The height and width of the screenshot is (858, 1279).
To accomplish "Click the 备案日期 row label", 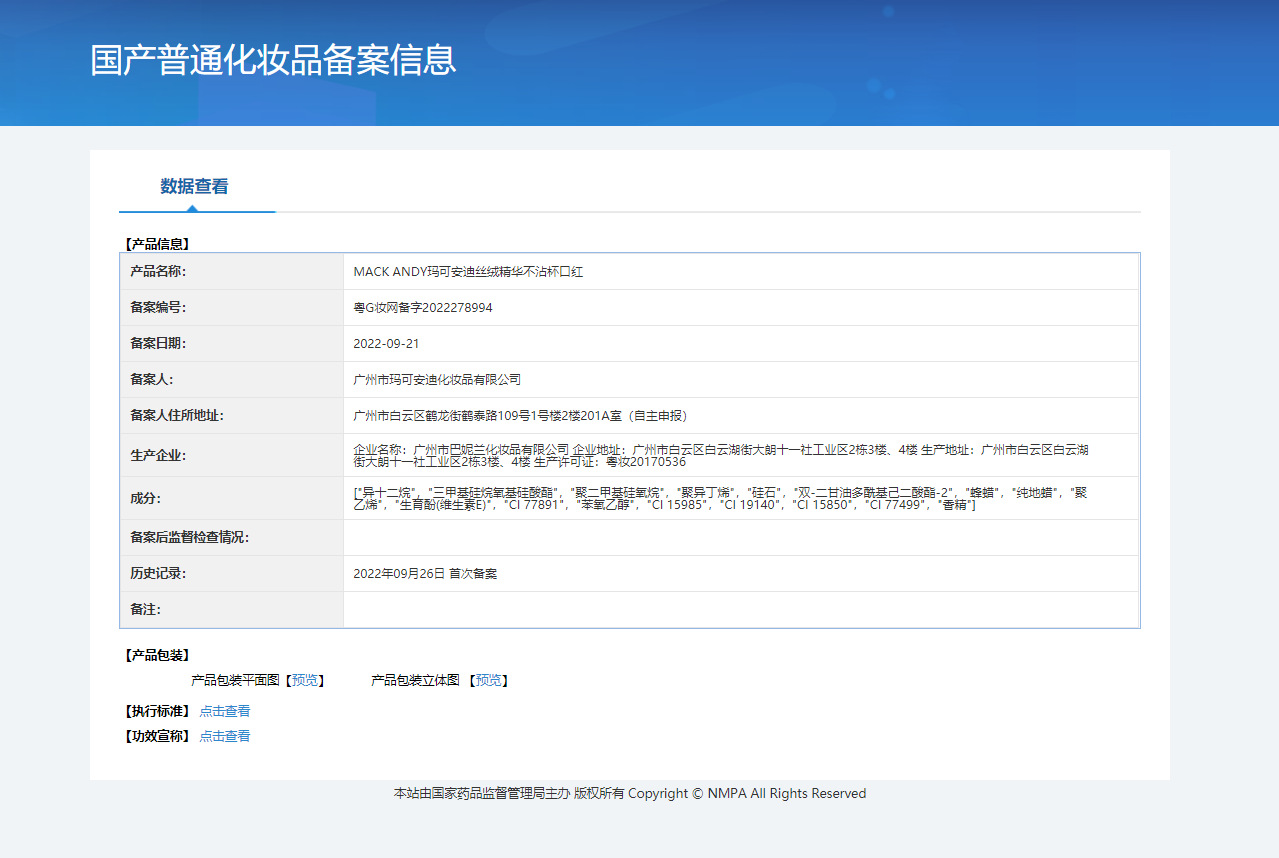I will [x=158, y=344].
